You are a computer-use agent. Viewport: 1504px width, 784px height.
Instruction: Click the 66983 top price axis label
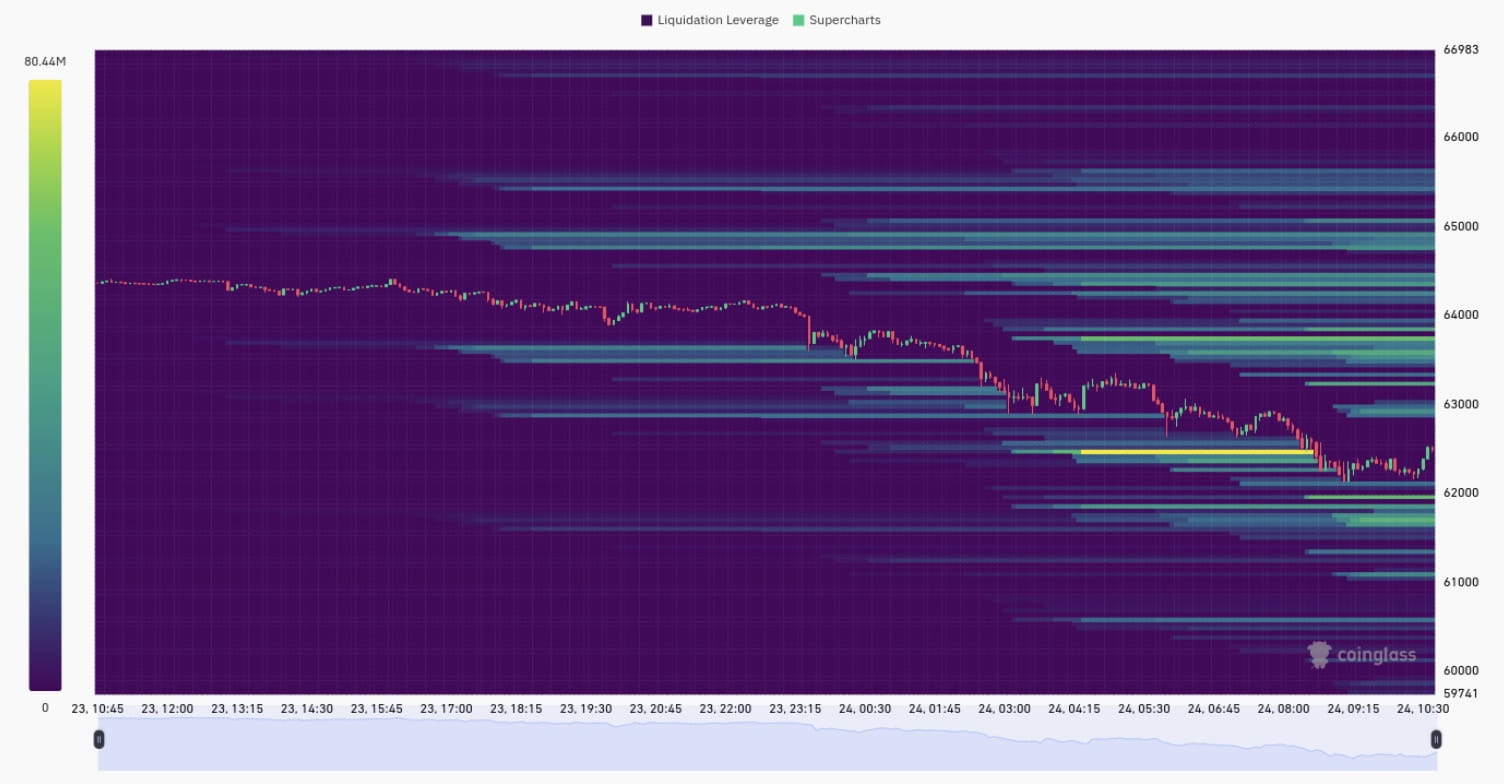point(1460,50)
